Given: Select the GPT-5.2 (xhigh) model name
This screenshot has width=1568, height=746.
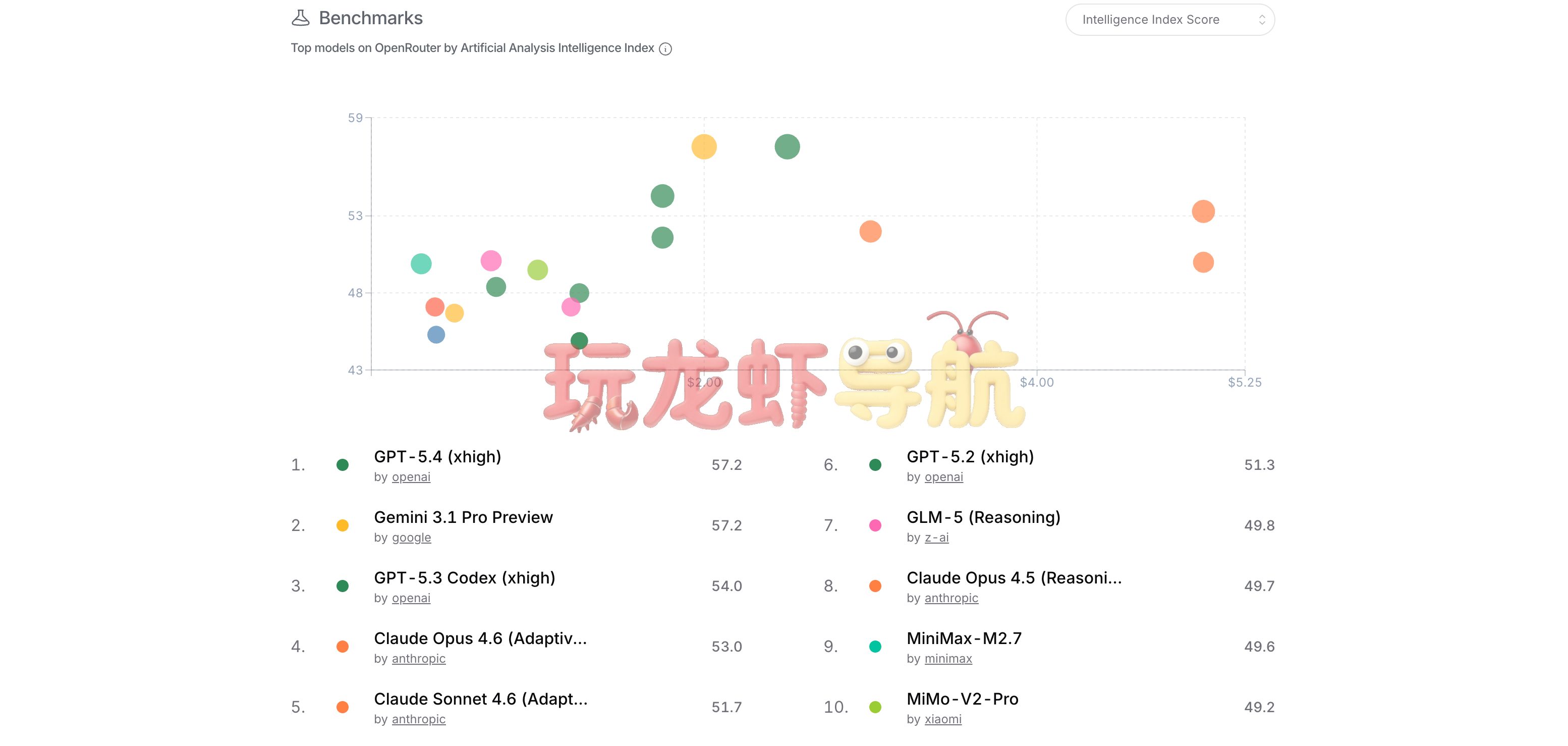Looking at the screenshot, I should [x=970, y=456].
